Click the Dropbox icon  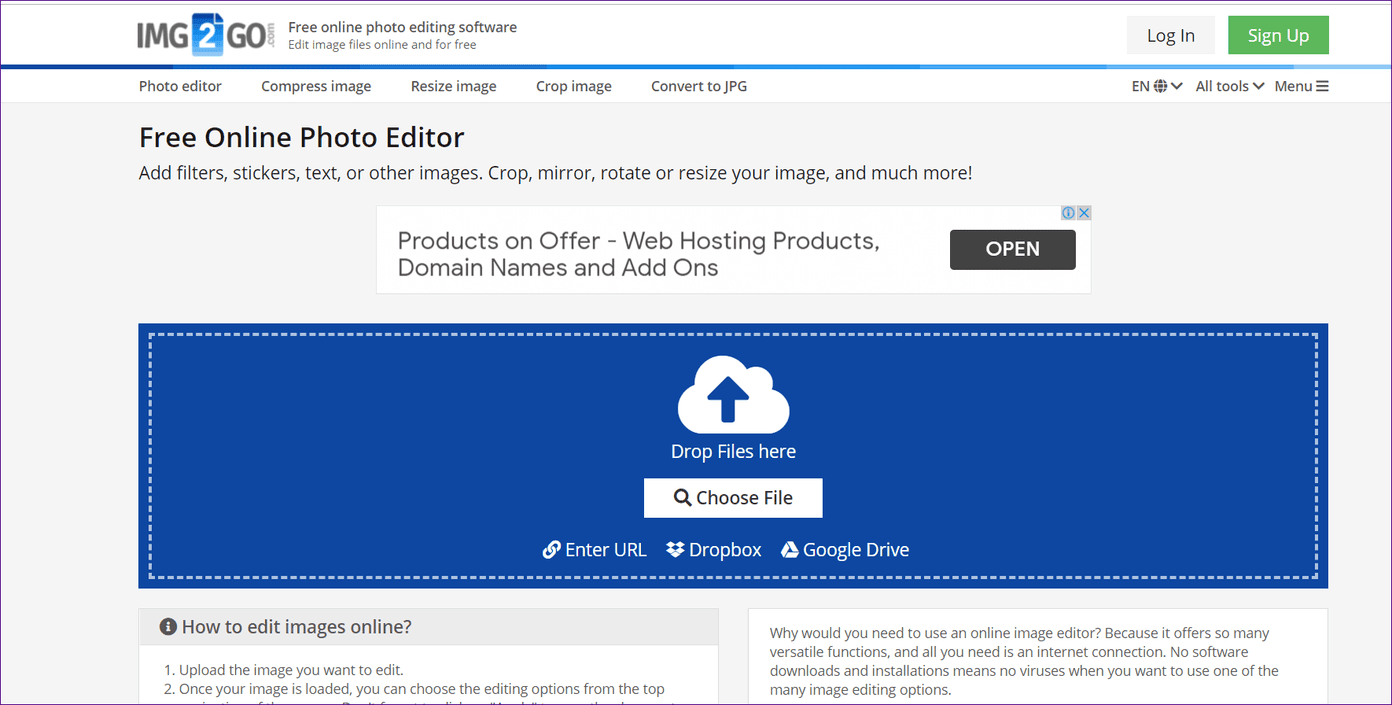click(676, 549)
